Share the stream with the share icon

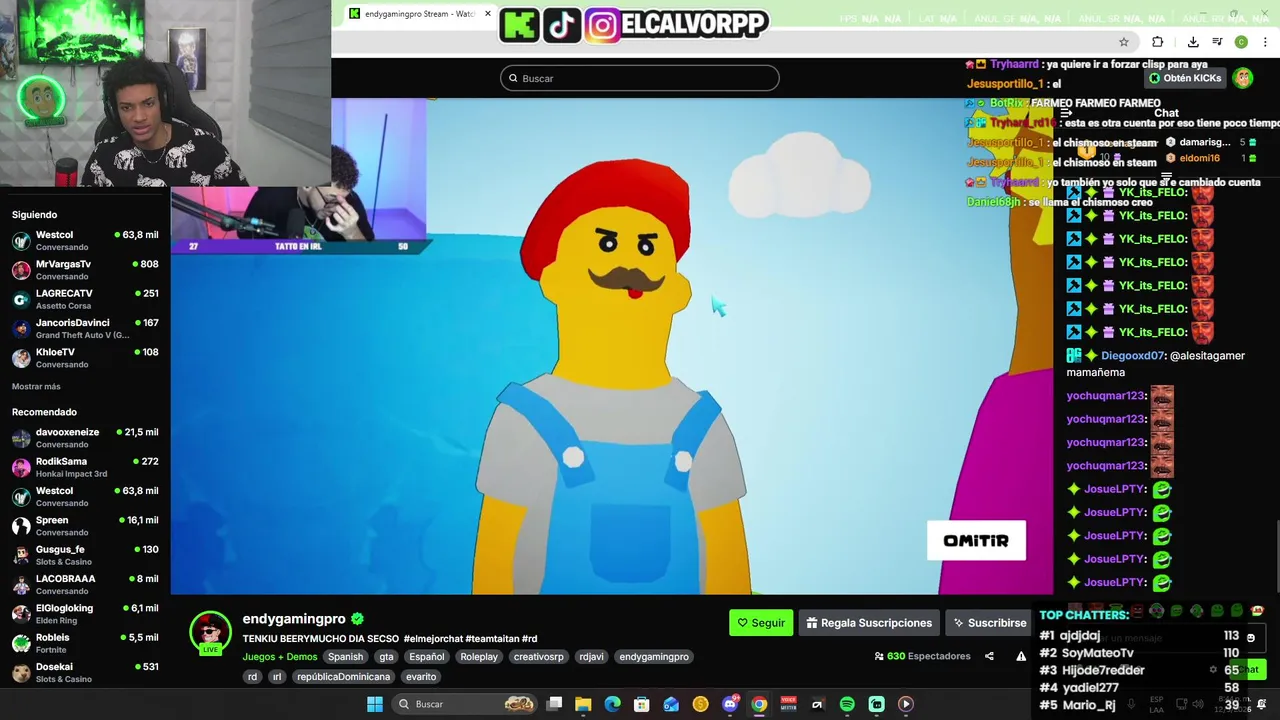[989, 656]
